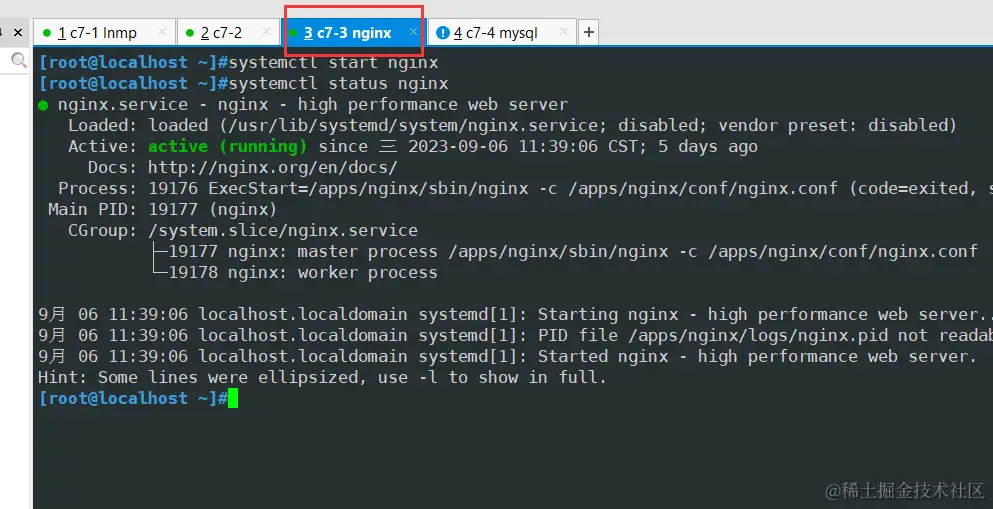Click the '19178 nginx: worker process' line
The width and height of the screenshot is (993, 509).
[295, 272]
